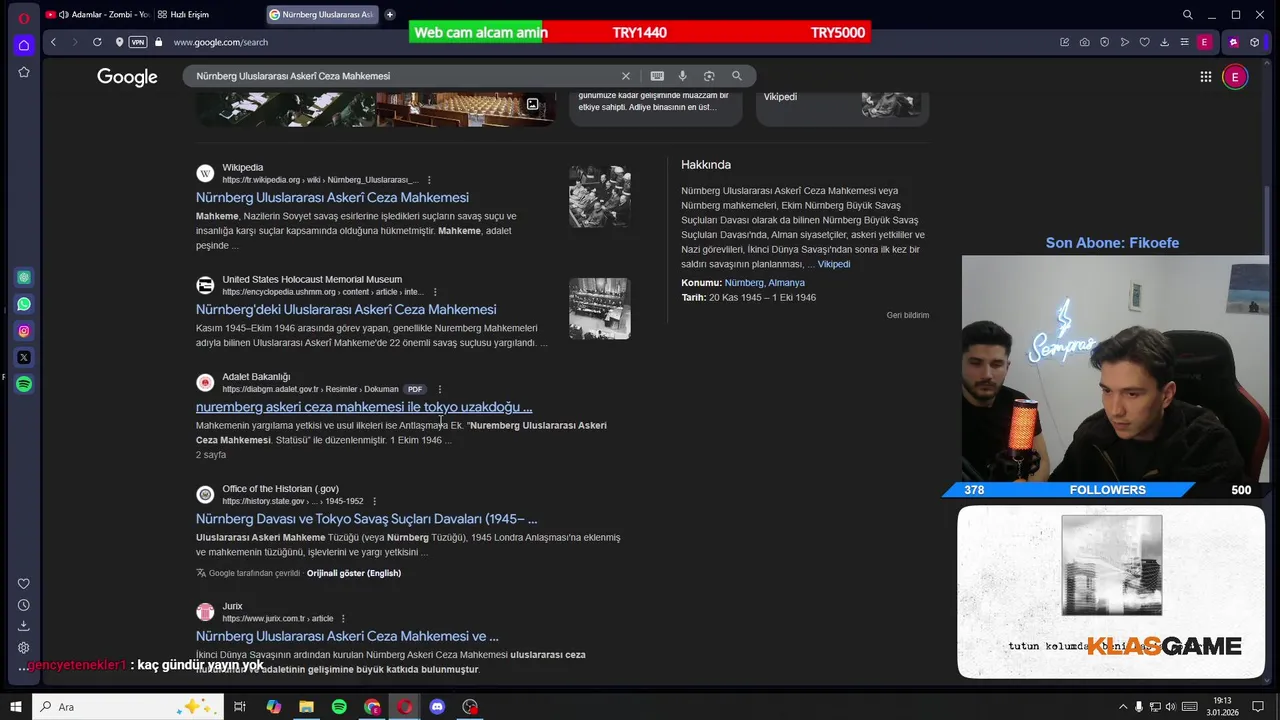Open the Holocaust Museum result thumbnail
The height and width of the screenshot is (720, 1280).
coord(600,308)
